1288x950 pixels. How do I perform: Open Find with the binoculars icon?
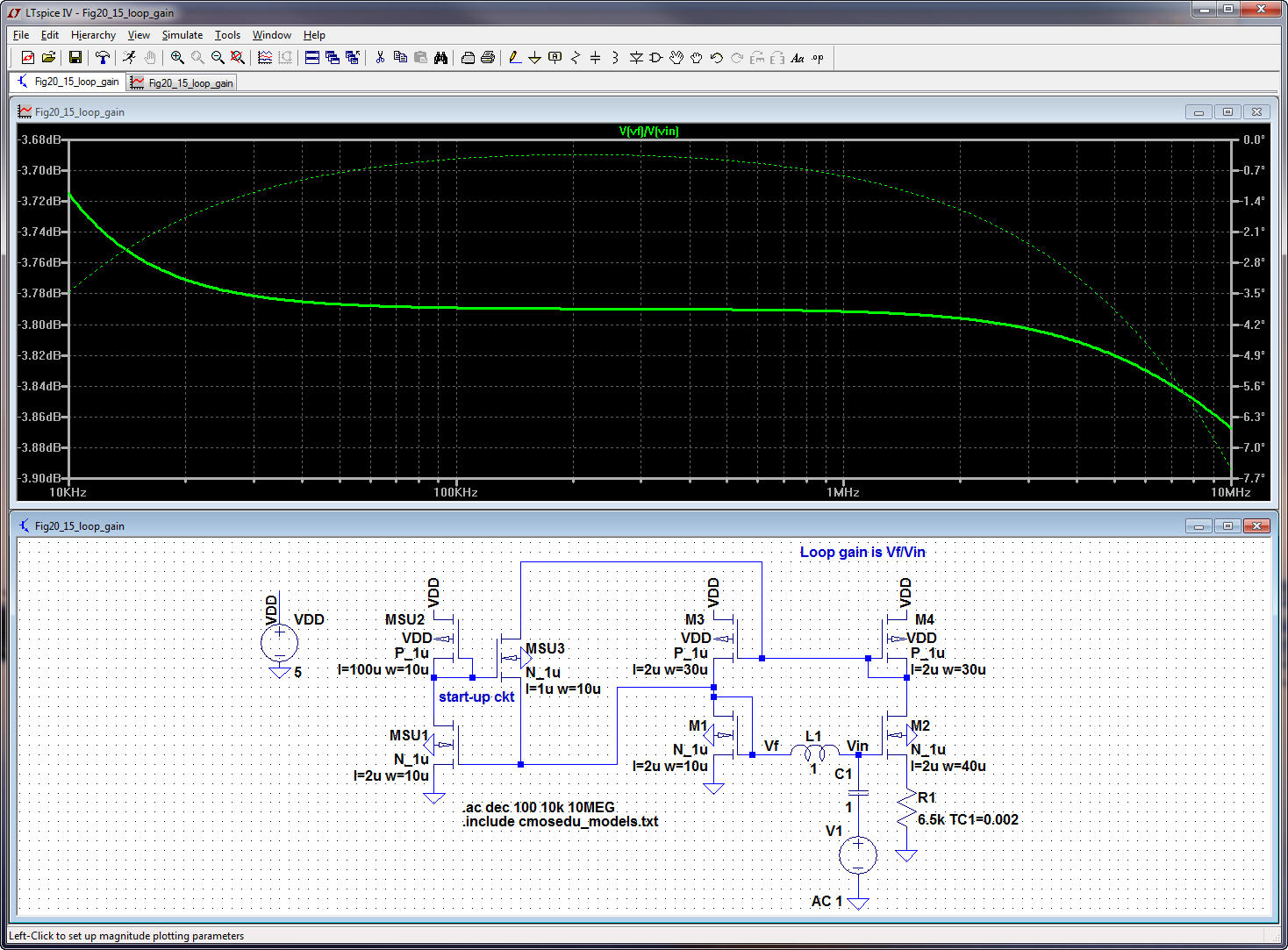coord(440,58)
